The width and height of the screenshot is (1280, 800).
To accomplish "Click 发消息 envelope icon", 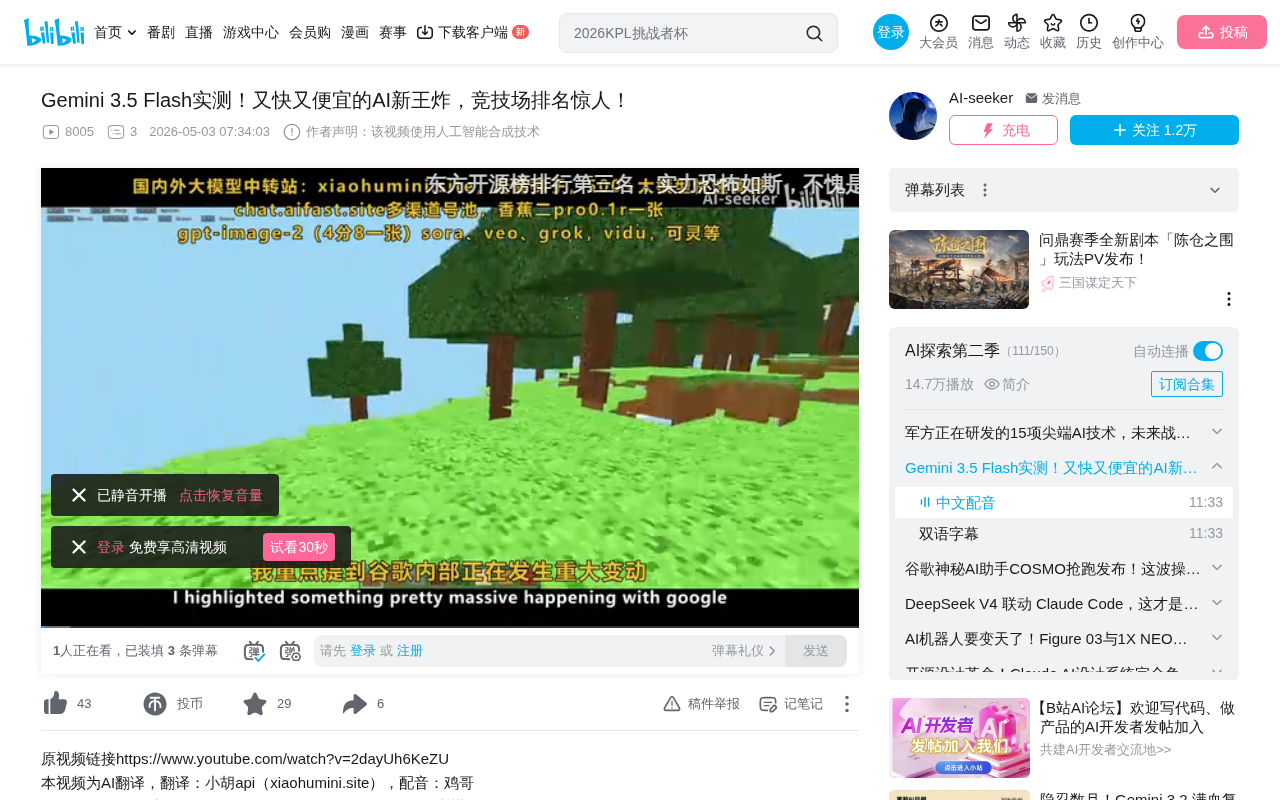I will [1031, 98].
